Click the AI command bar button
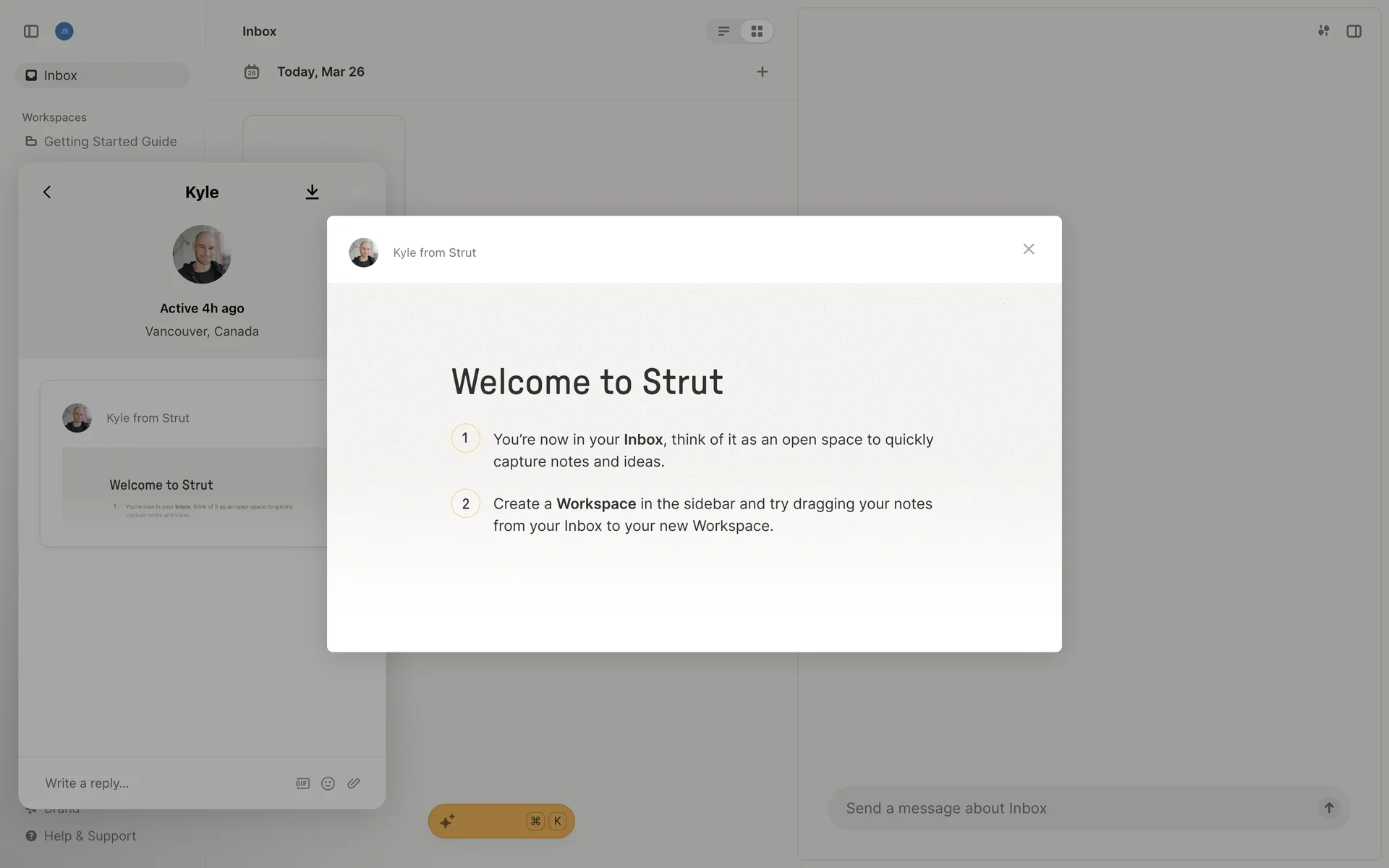This screenshot has height=868, width=1389. [x=501, y=821]
